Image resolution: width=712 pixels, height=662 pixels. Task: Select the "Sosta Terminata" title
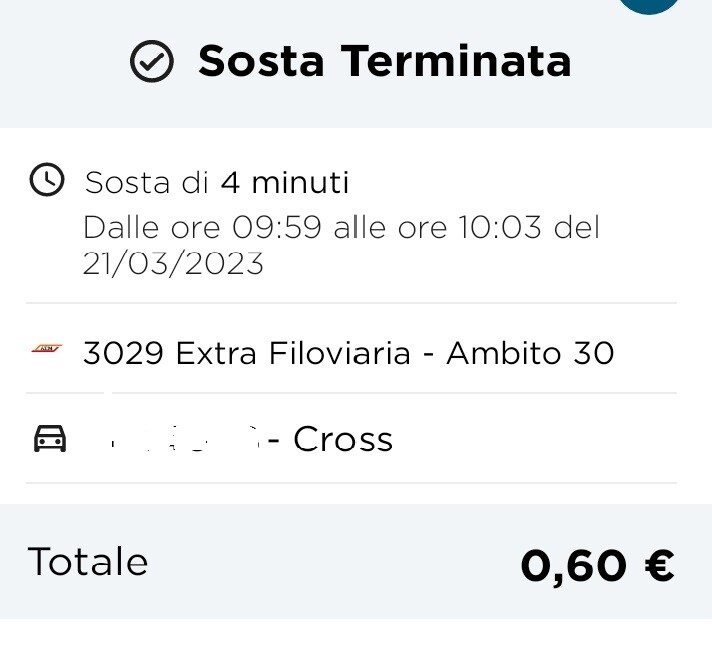click(x=384, y=61)
